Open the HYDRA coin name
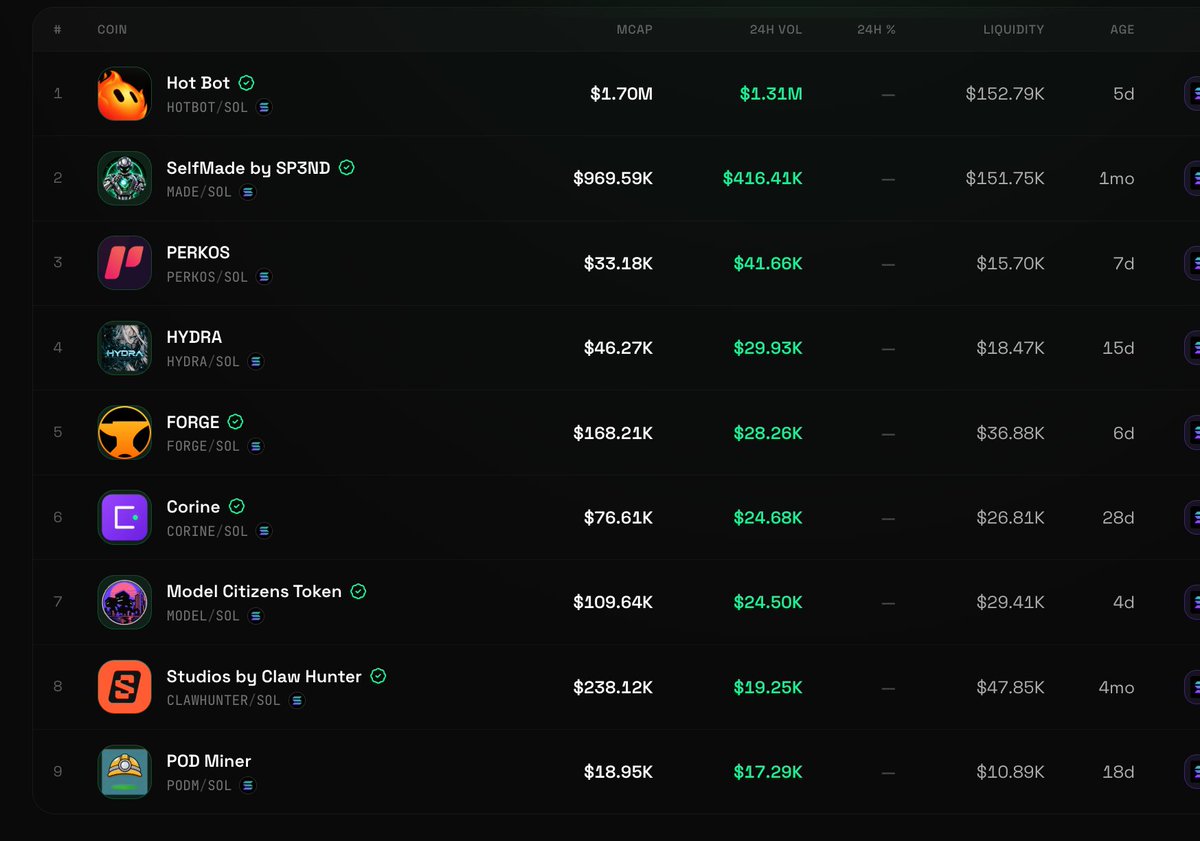Image resolution: width=1200 pixels, height=841 pixels. coord(194,337)
